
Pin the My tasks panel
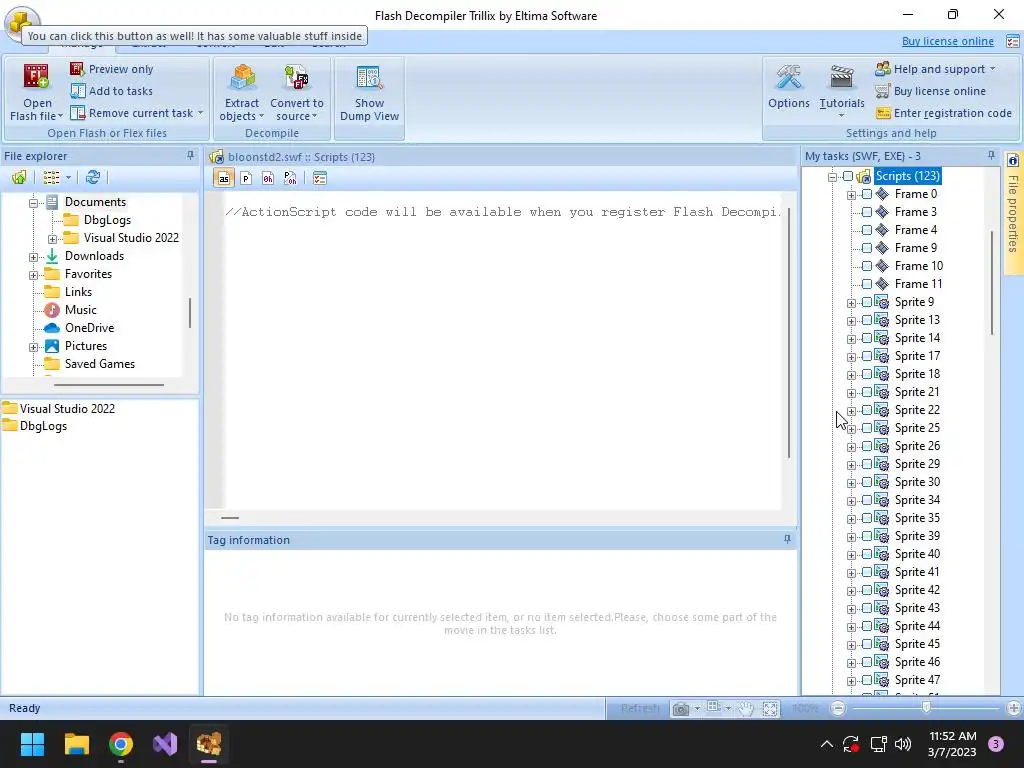point(991,155)
